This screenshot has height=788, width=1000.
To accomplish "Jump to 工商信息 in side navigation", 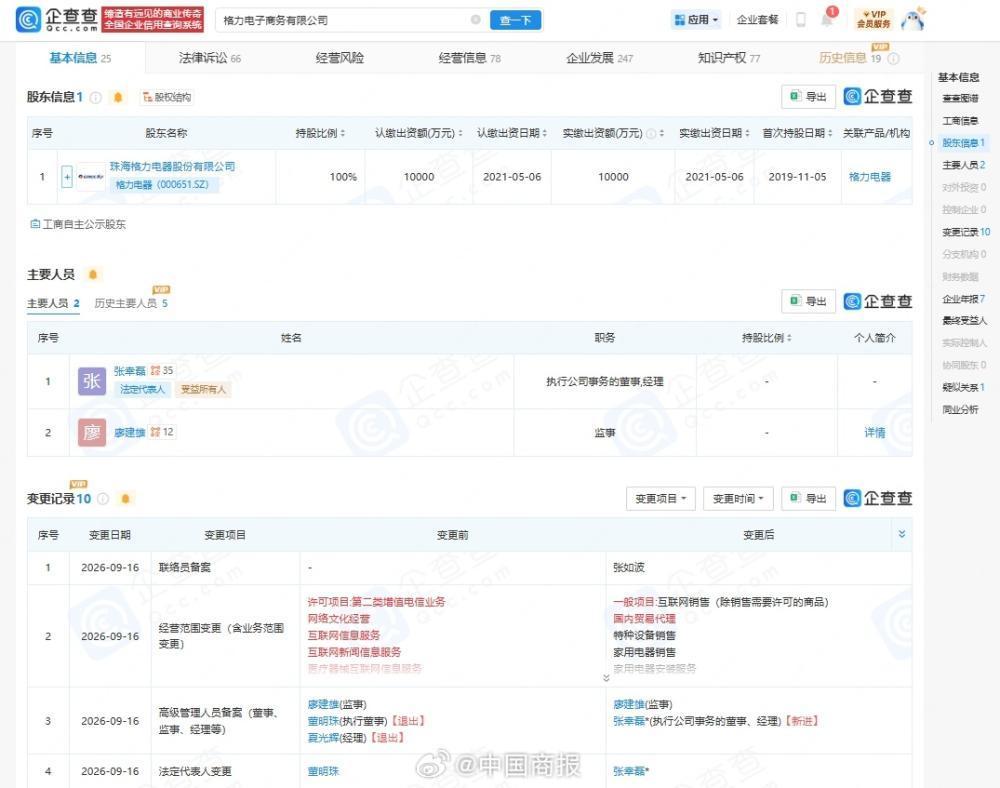I will pos(960,120).
